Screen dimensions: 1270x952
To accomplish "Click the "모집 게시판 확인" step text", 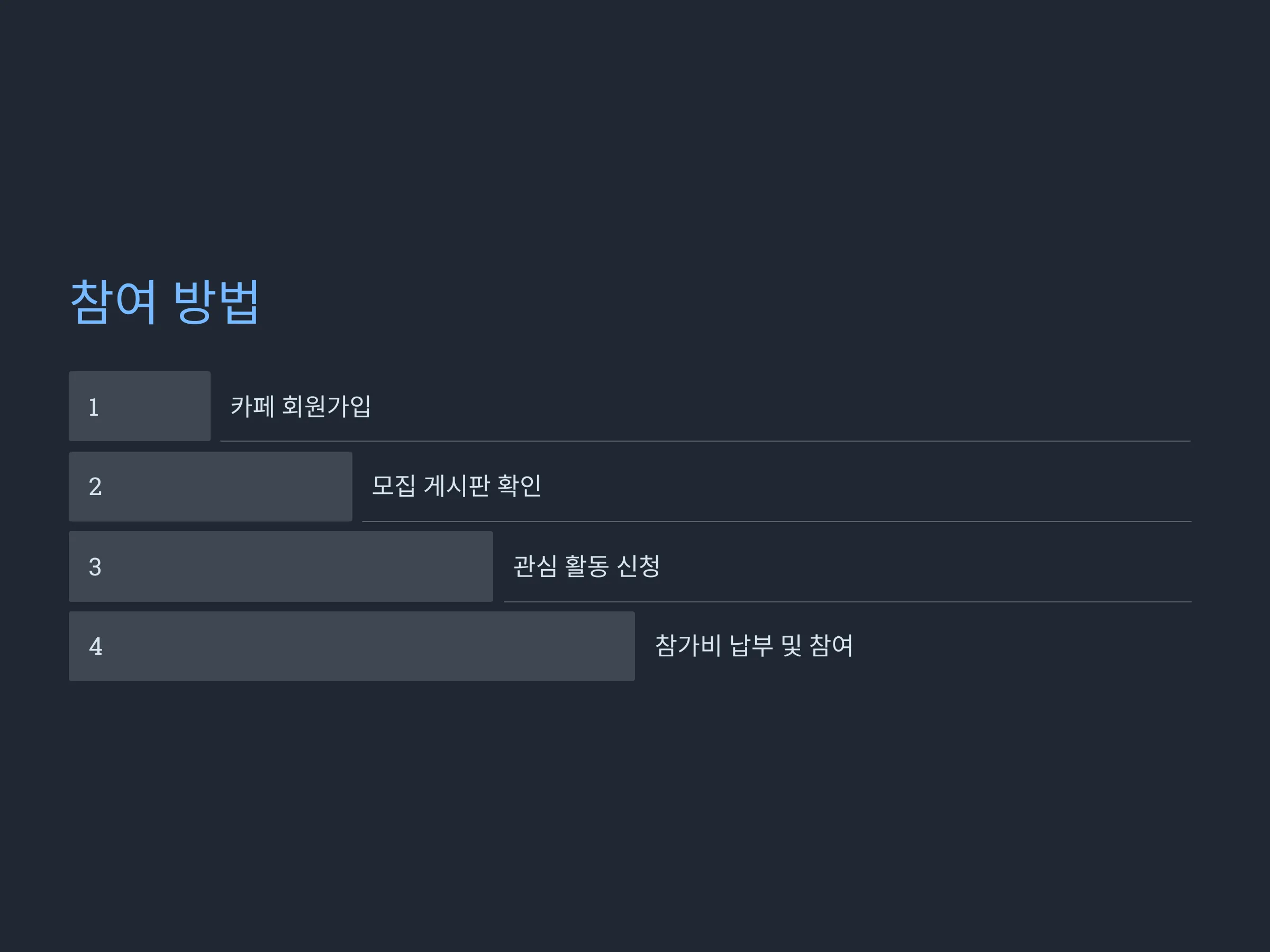I will tap(457, 486).
